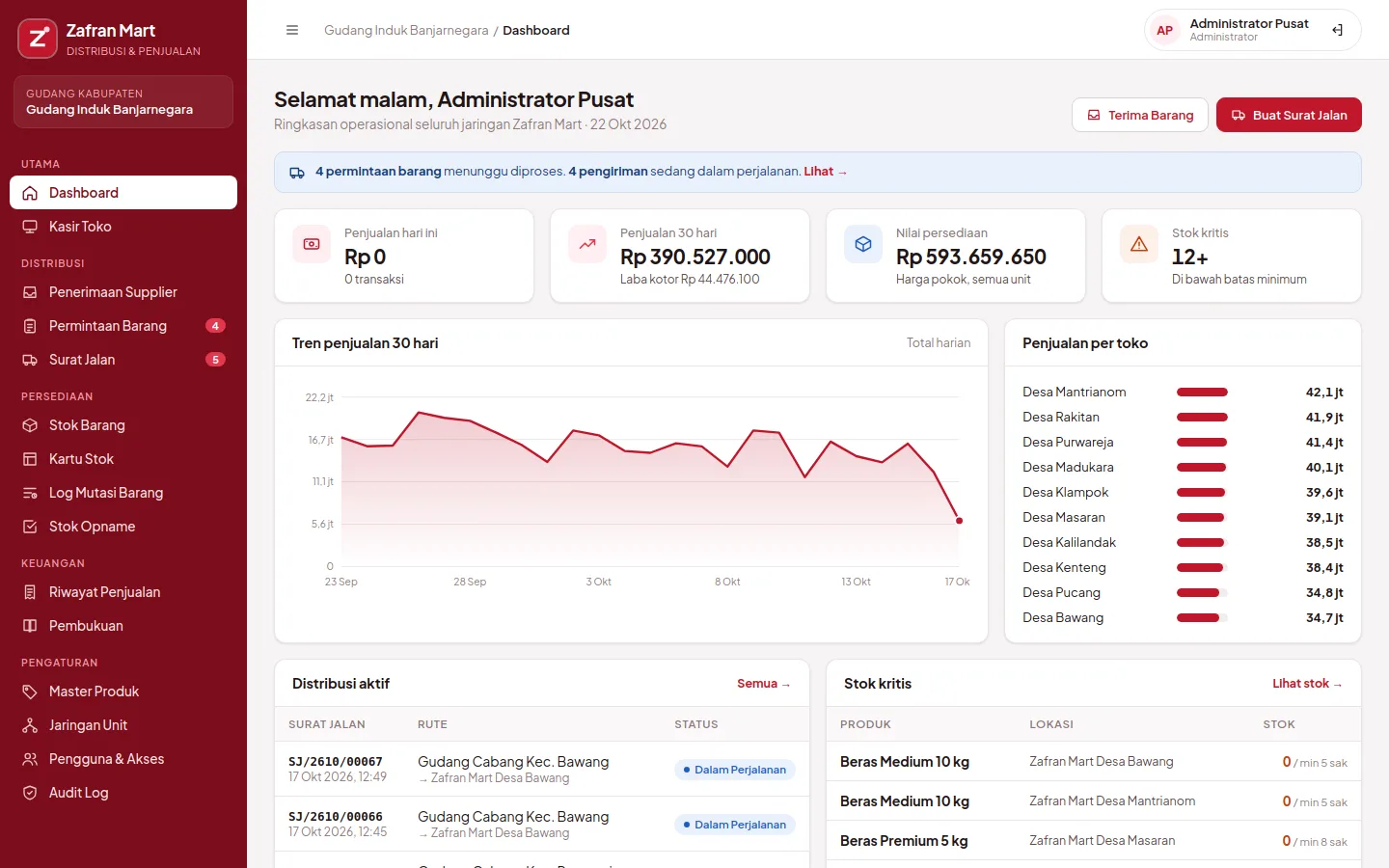1389x868 pixels.
Task: Click the Penjualan hari ini cash icon
Action: pyautogui.click(x=312, y=244)
